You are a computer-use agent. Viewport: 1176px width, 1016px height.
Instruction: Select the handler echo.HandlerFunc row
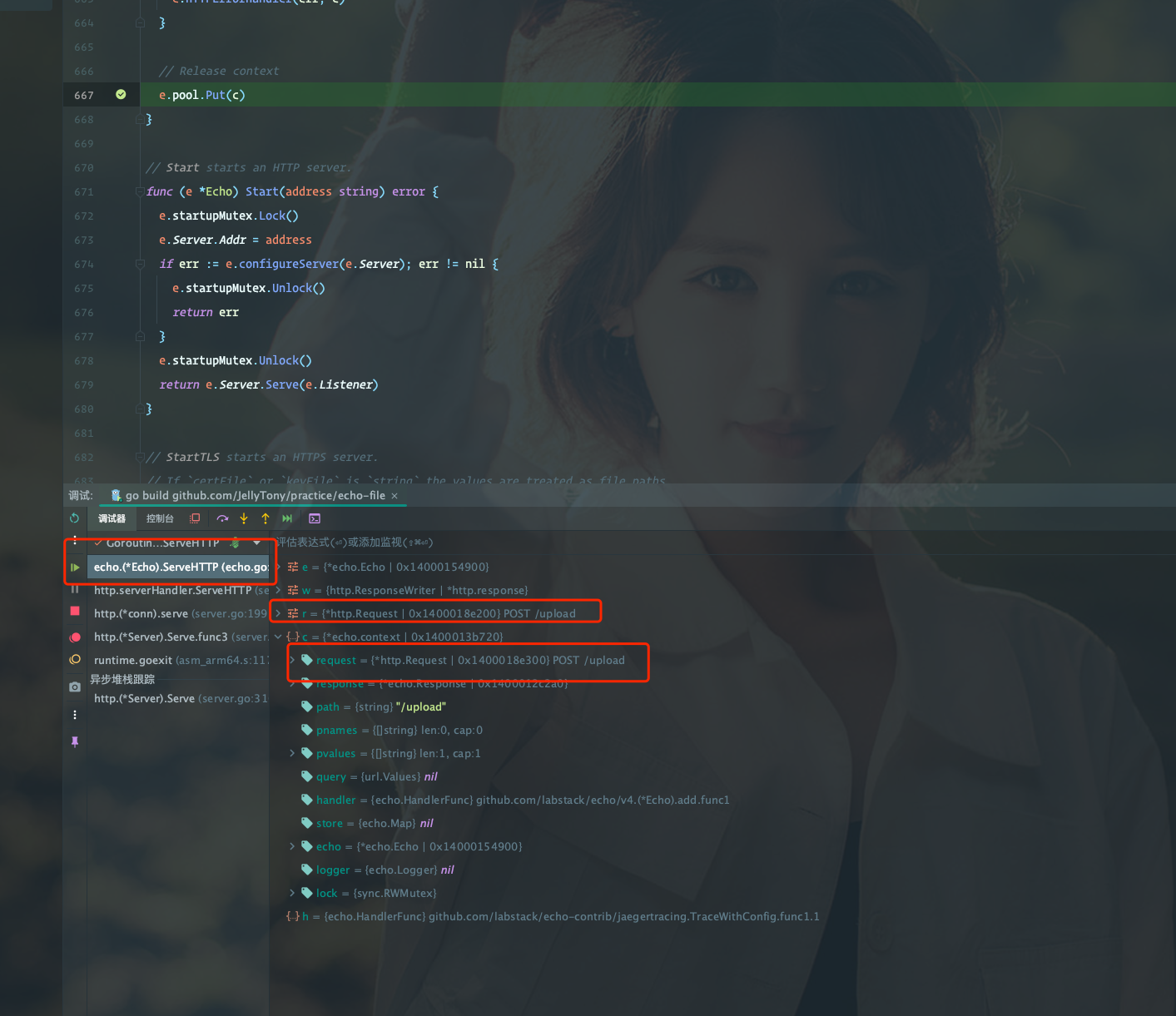coord(722,800)
